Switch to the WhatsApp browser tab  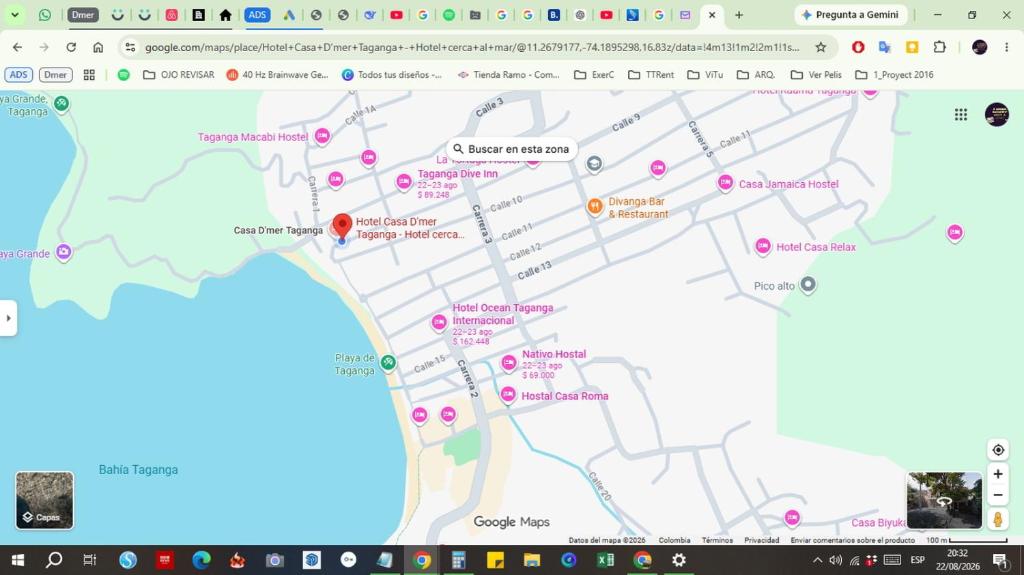(45, 14)
